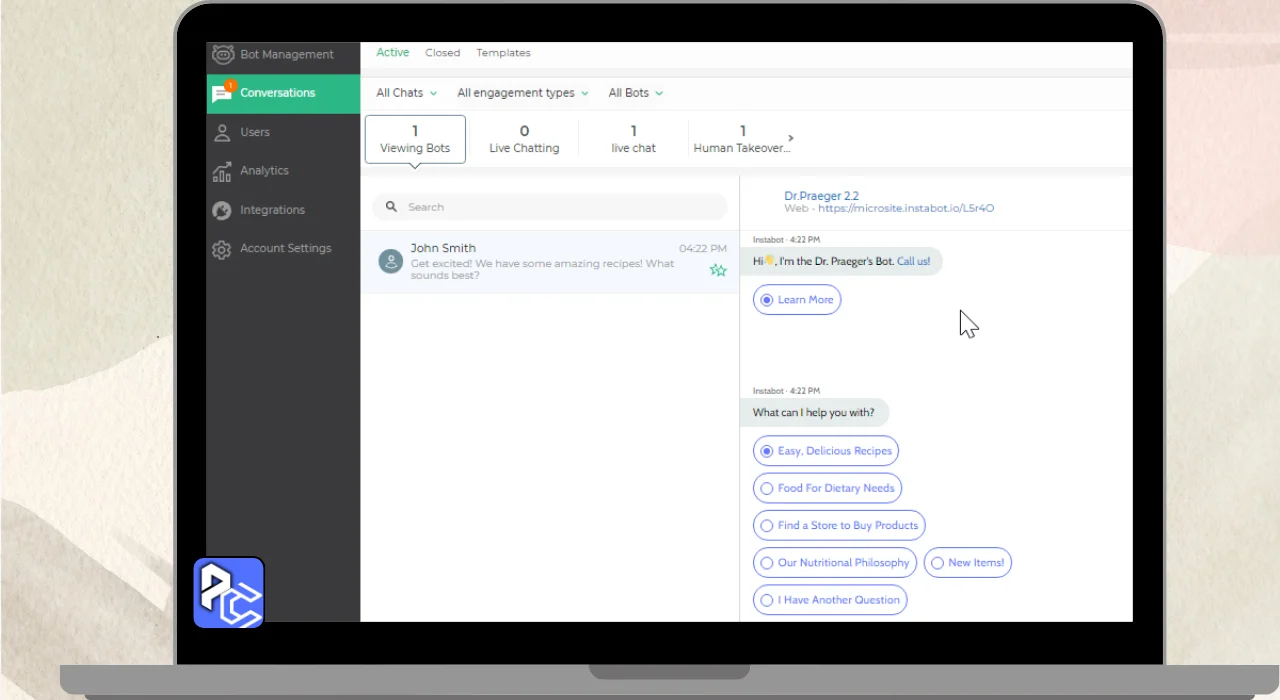Click the 'What can I help you with?' message
Image resolution: width=1280 pixels, height=700 pixels.
(x=814, y=413)
